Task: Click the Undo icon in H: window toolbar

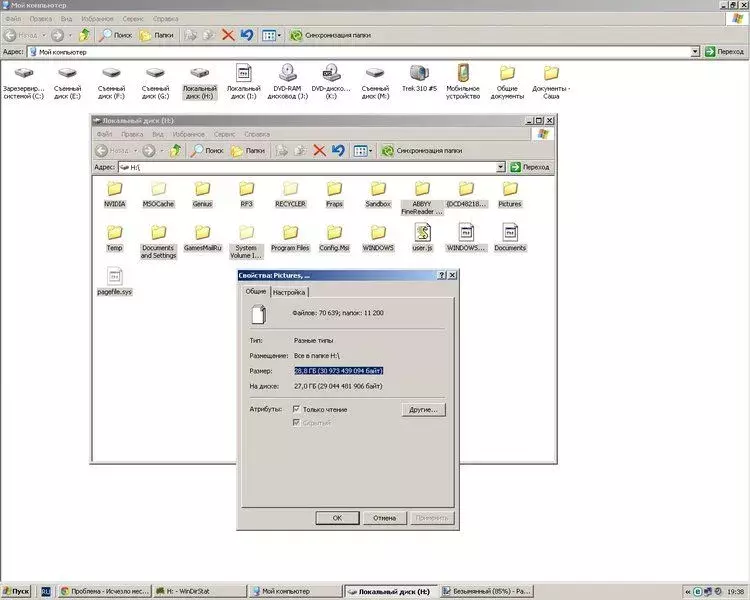Action: pyautogui.click(x=338, y=151)
